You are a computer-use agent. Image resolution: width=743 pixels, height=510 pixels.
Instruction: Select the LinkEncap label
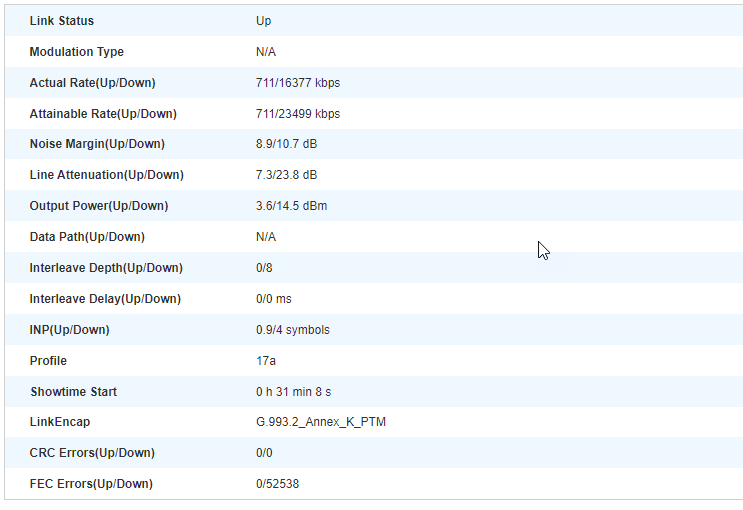(x=60, y=421)
